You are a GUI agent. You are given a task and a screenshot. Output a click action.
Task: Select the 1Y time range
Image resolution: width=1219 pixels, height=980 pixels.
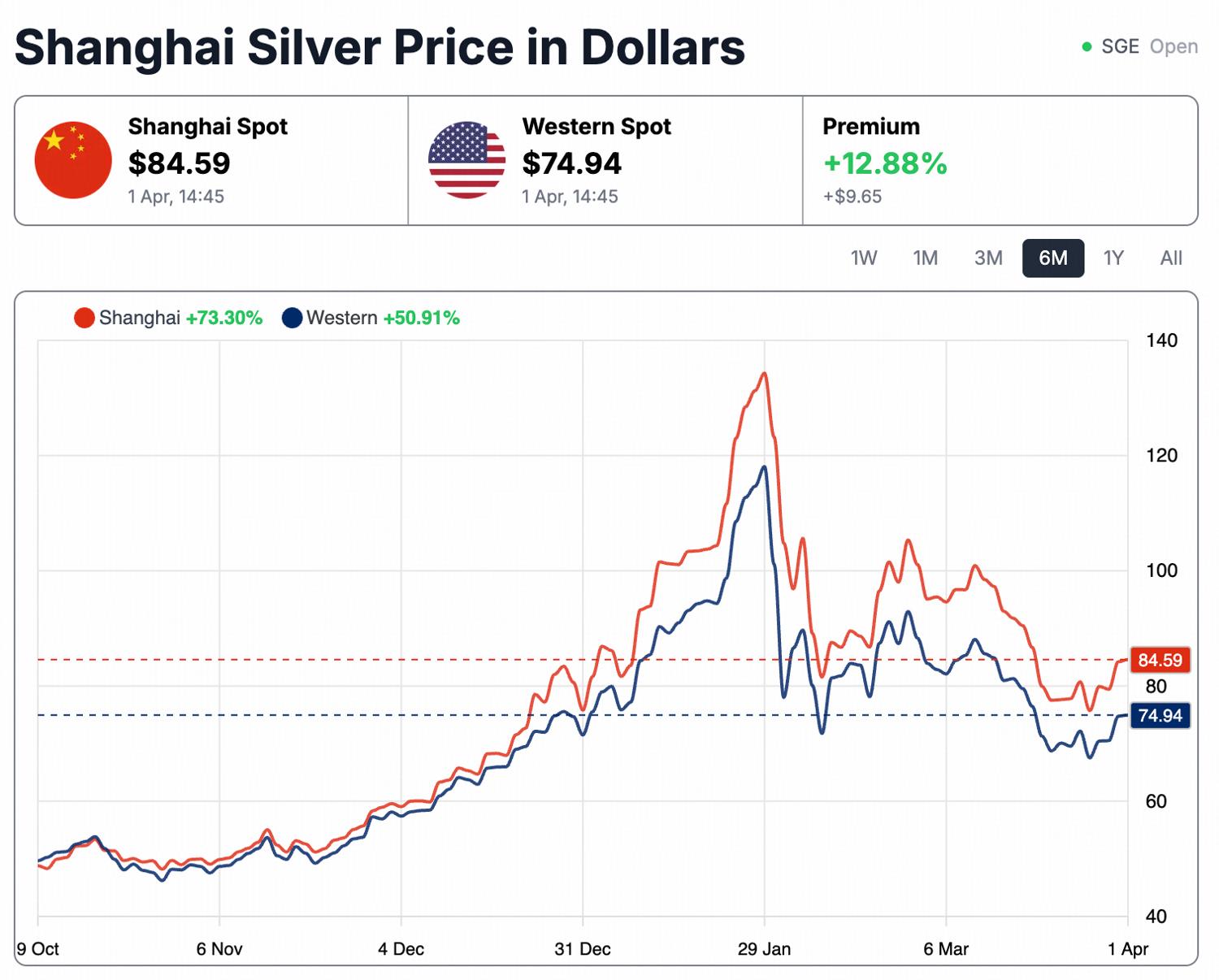tap(1114, 258)
